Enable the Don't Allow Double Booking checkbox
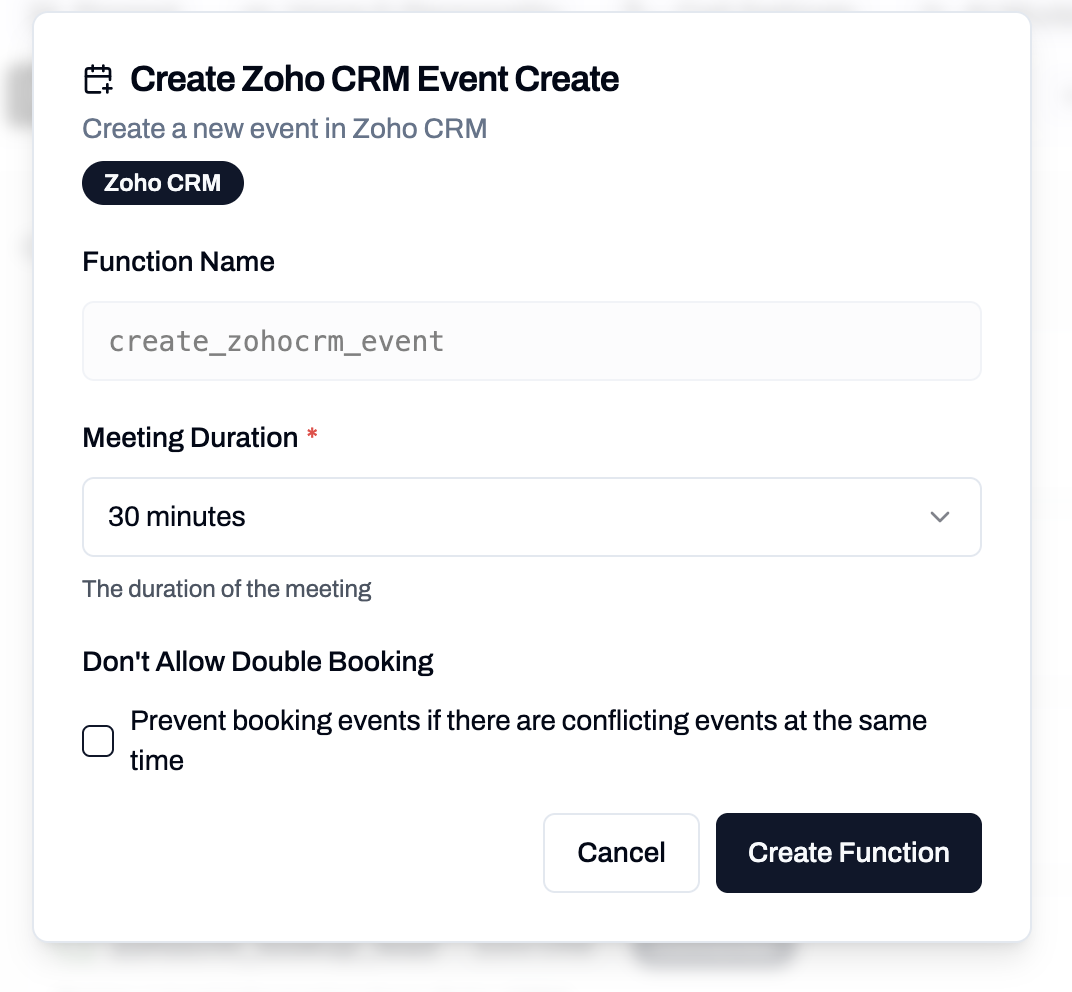 tap(97, 741)
